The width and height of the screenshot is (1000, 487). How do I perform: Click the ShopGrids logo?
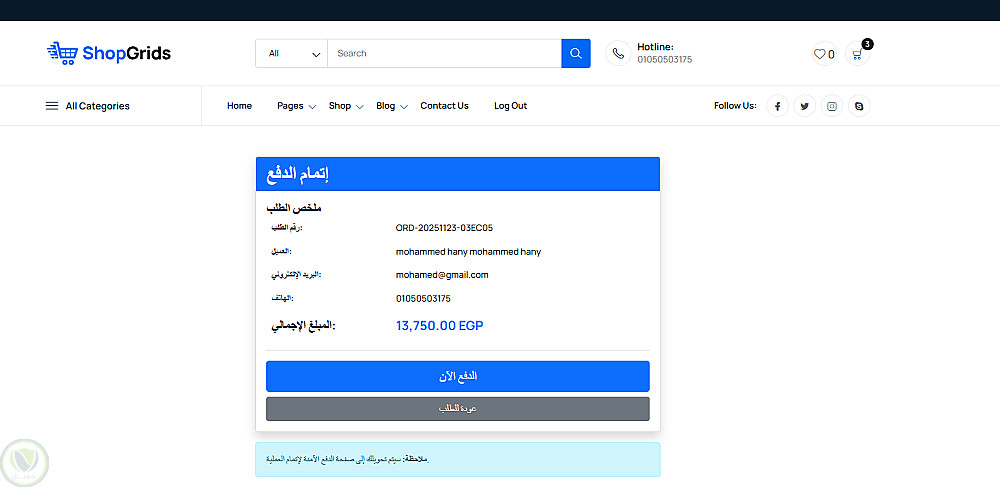point(109,54)
